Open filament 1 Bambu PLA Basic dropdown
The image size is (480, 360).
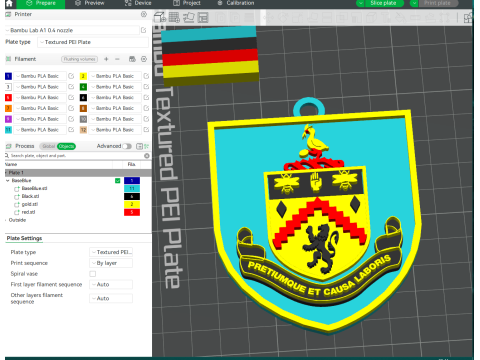click(40, 76)
